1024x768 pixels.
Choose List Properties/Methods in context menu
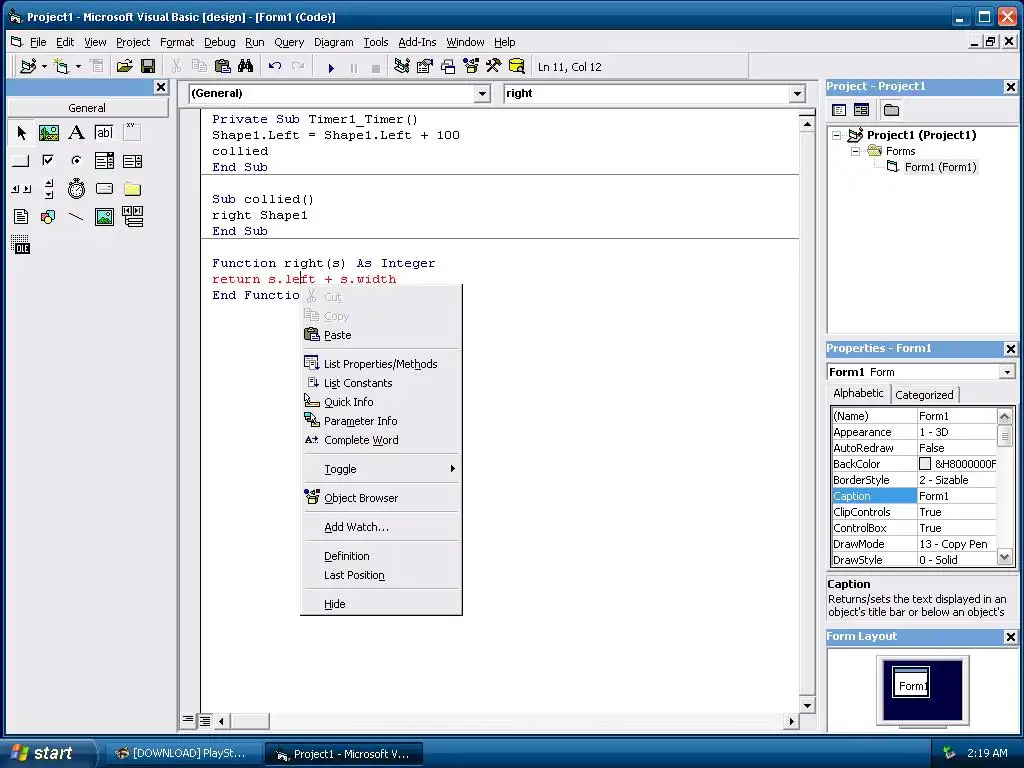pos(381,364)
